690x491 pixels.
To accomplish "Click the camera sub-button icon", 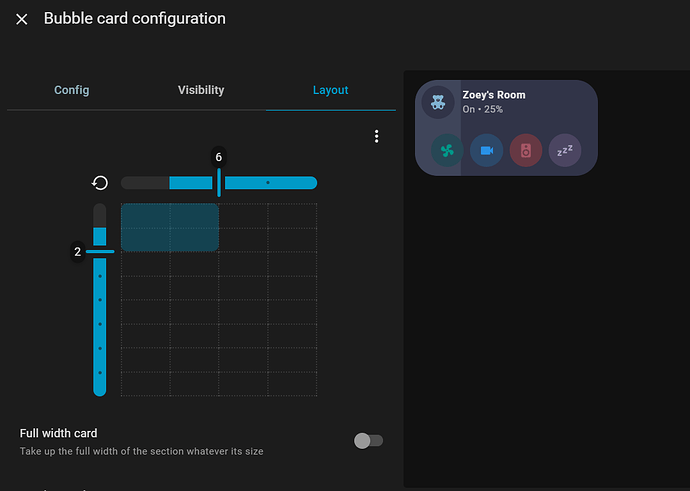I will click(x=486, y=151).
